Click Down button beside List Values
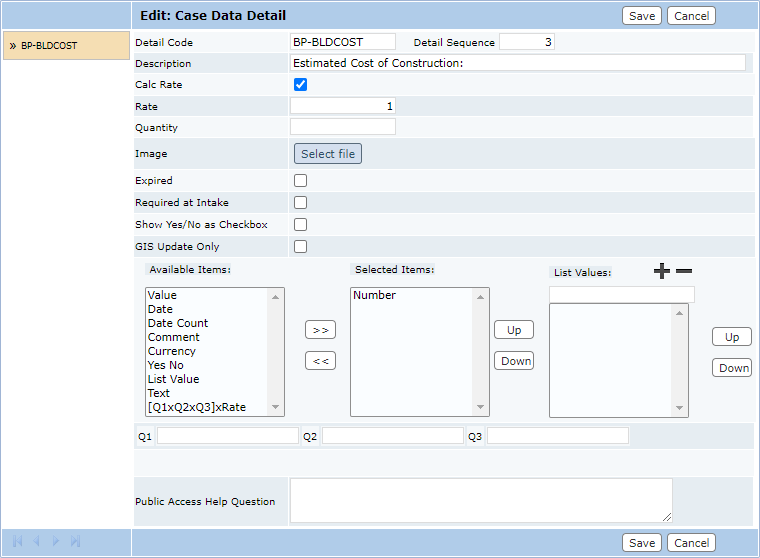Viewport: 760px width, 558px height. [x=731, y=368]
